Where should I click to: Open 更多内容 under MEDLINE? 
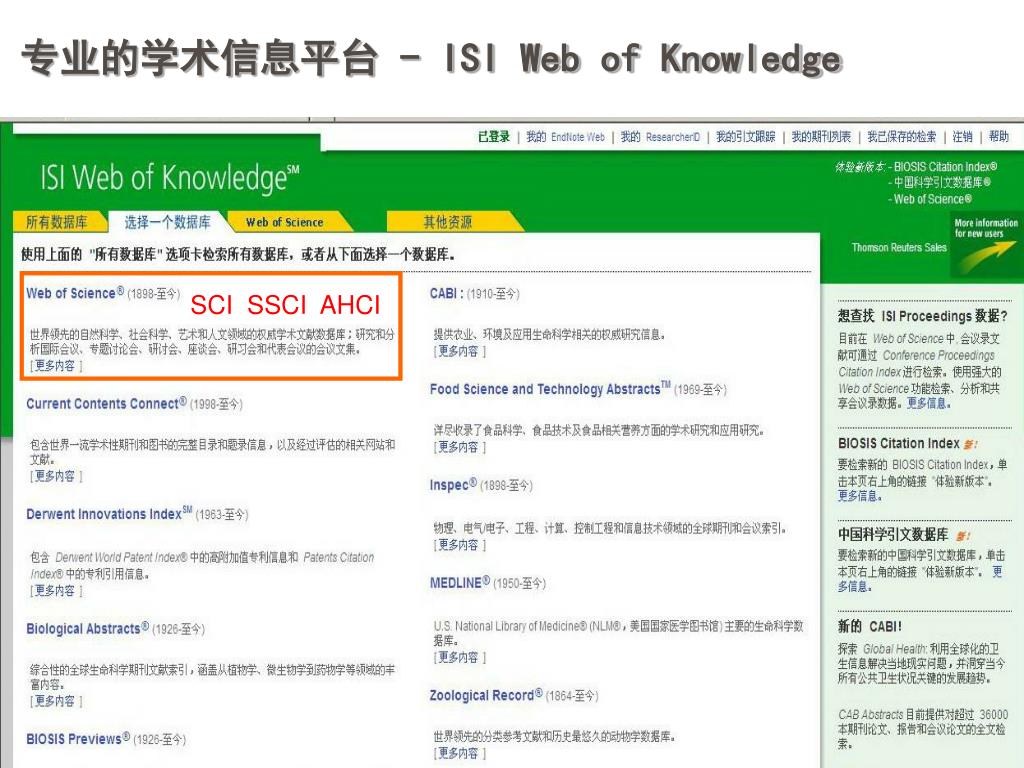tap(458, 657)
